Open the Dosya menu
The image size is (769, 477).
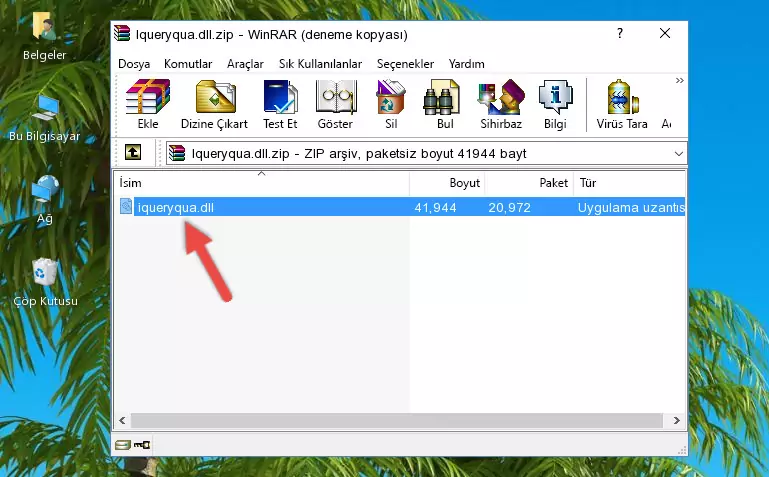click(x=134, y=64)
